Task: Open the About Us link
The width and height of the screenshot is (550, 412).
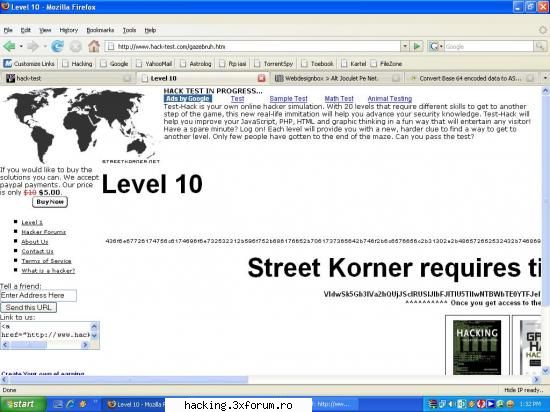Action: click(x=35, y=242)
